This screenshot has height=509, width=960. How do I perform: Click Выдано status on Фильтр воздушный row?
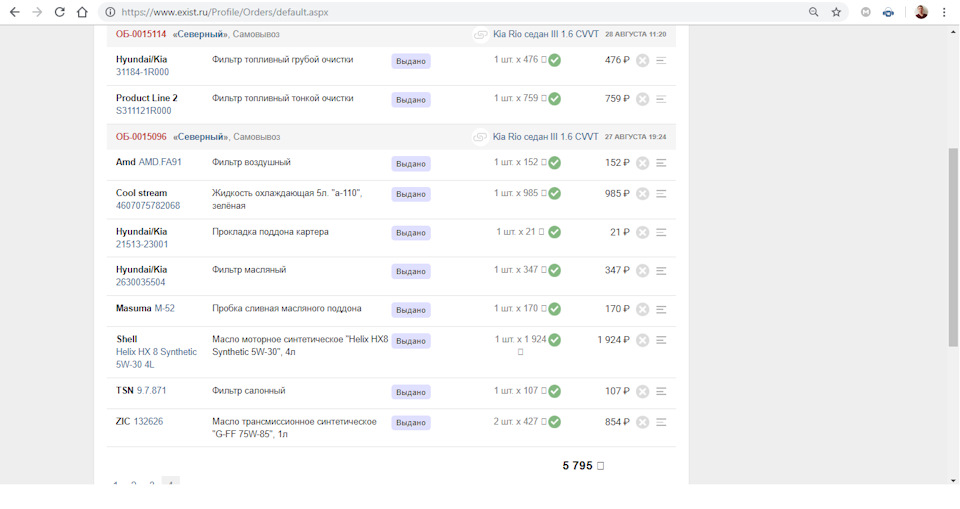411,164
